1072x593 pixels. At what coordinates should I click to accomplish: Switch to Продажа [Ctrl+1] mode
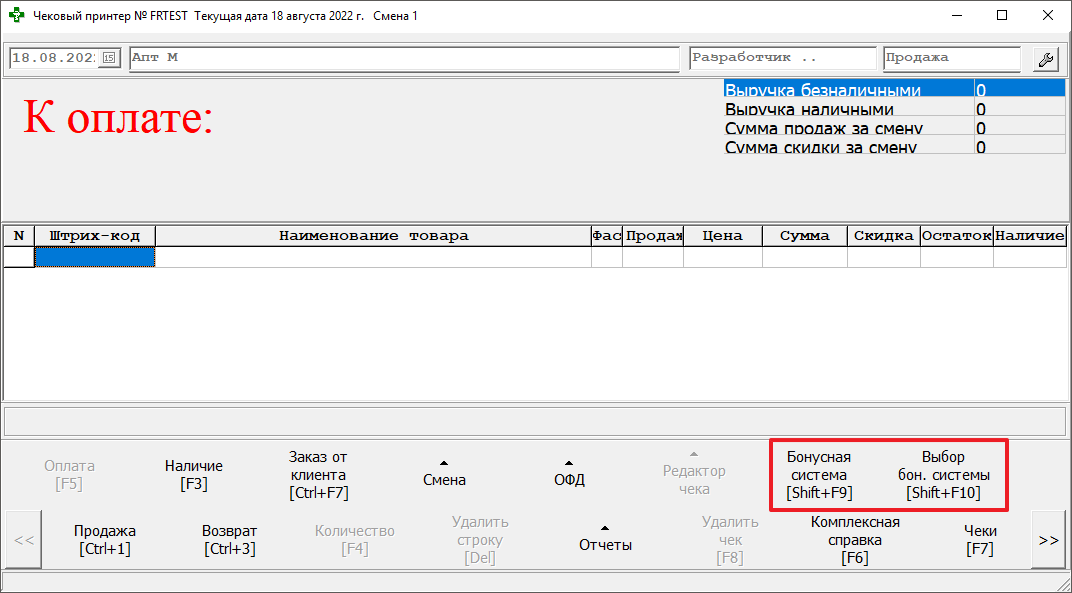105,540
